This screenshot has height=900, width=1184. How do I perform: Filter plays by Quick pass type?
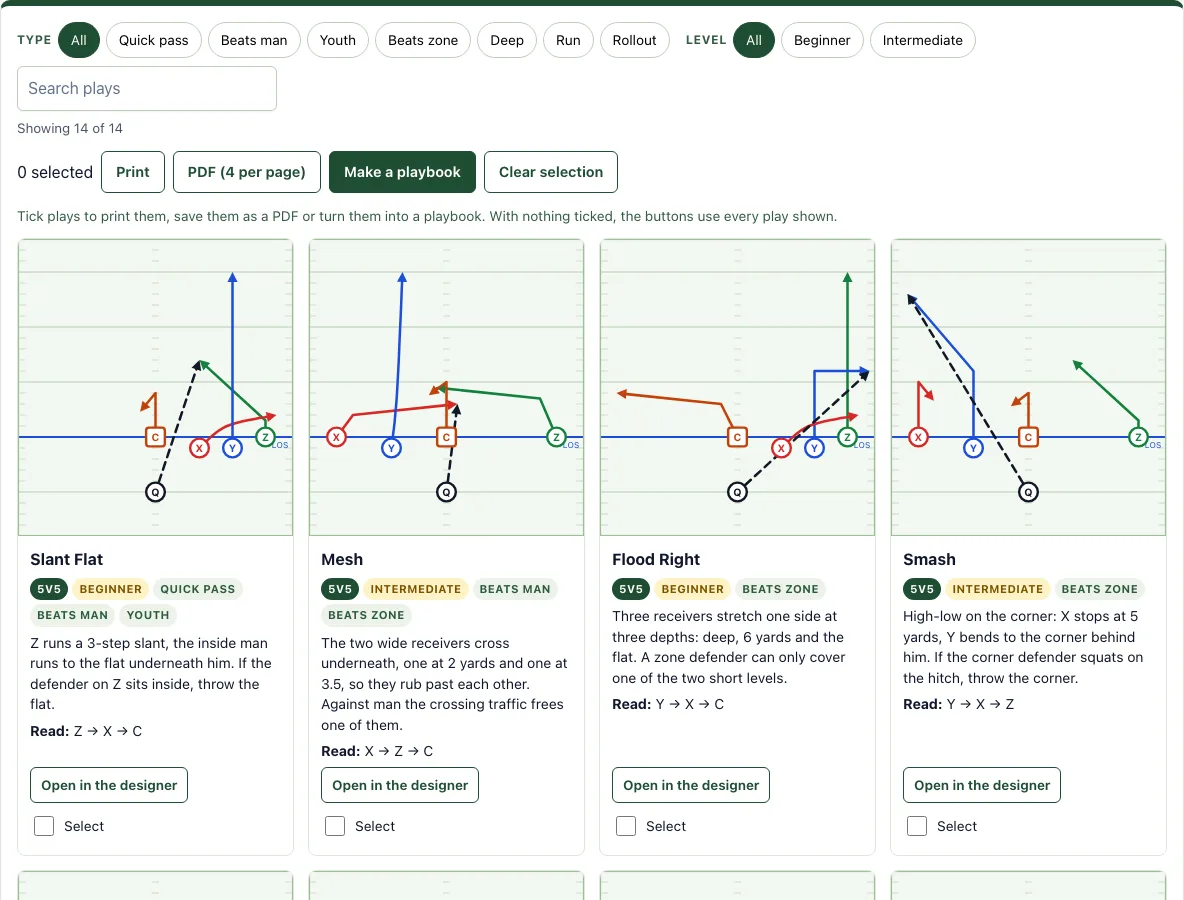(x=153, y=40)
